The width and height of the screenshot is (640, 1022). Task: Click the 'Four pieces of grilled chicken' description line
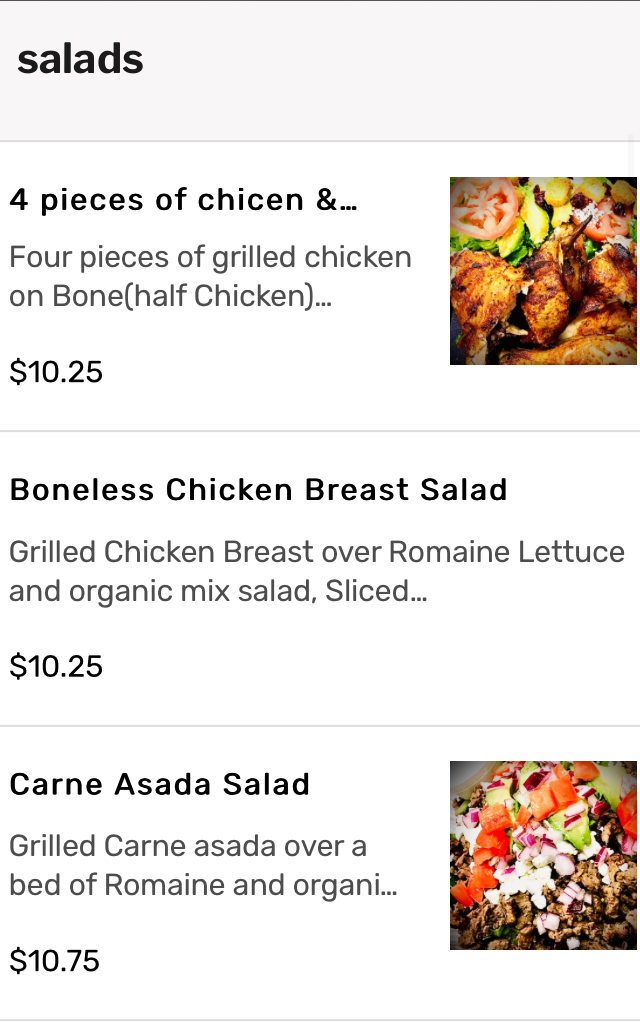210,257
